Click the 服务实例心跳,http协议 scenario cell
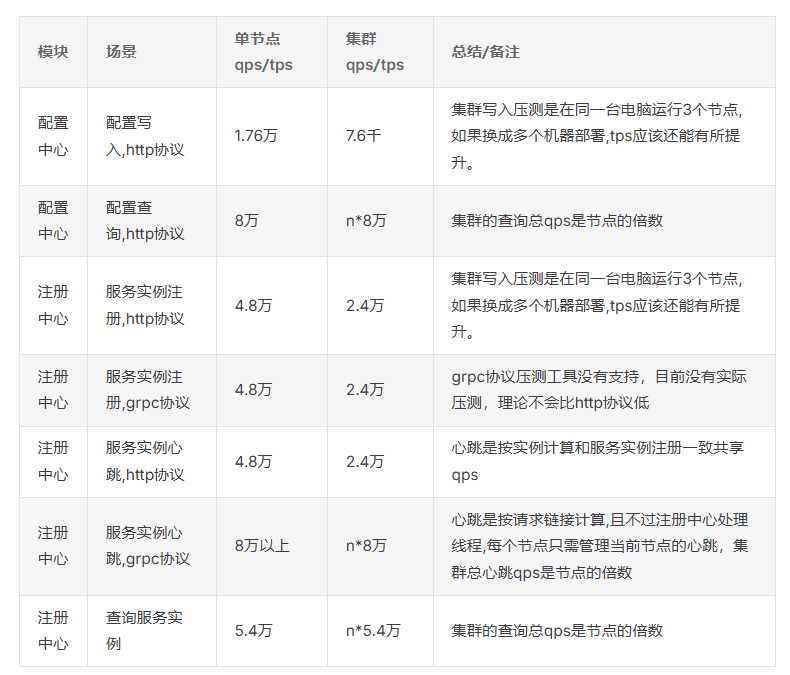 [x=145, y=461]
